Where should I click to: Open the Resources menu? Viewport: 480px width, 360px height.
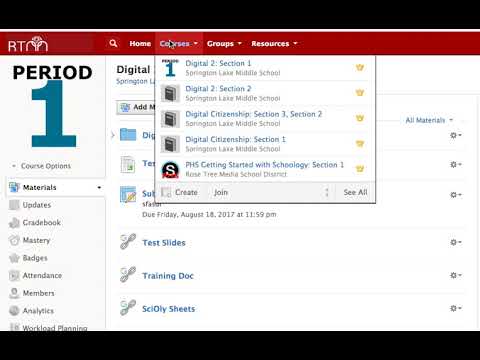(x=274, y=44)
